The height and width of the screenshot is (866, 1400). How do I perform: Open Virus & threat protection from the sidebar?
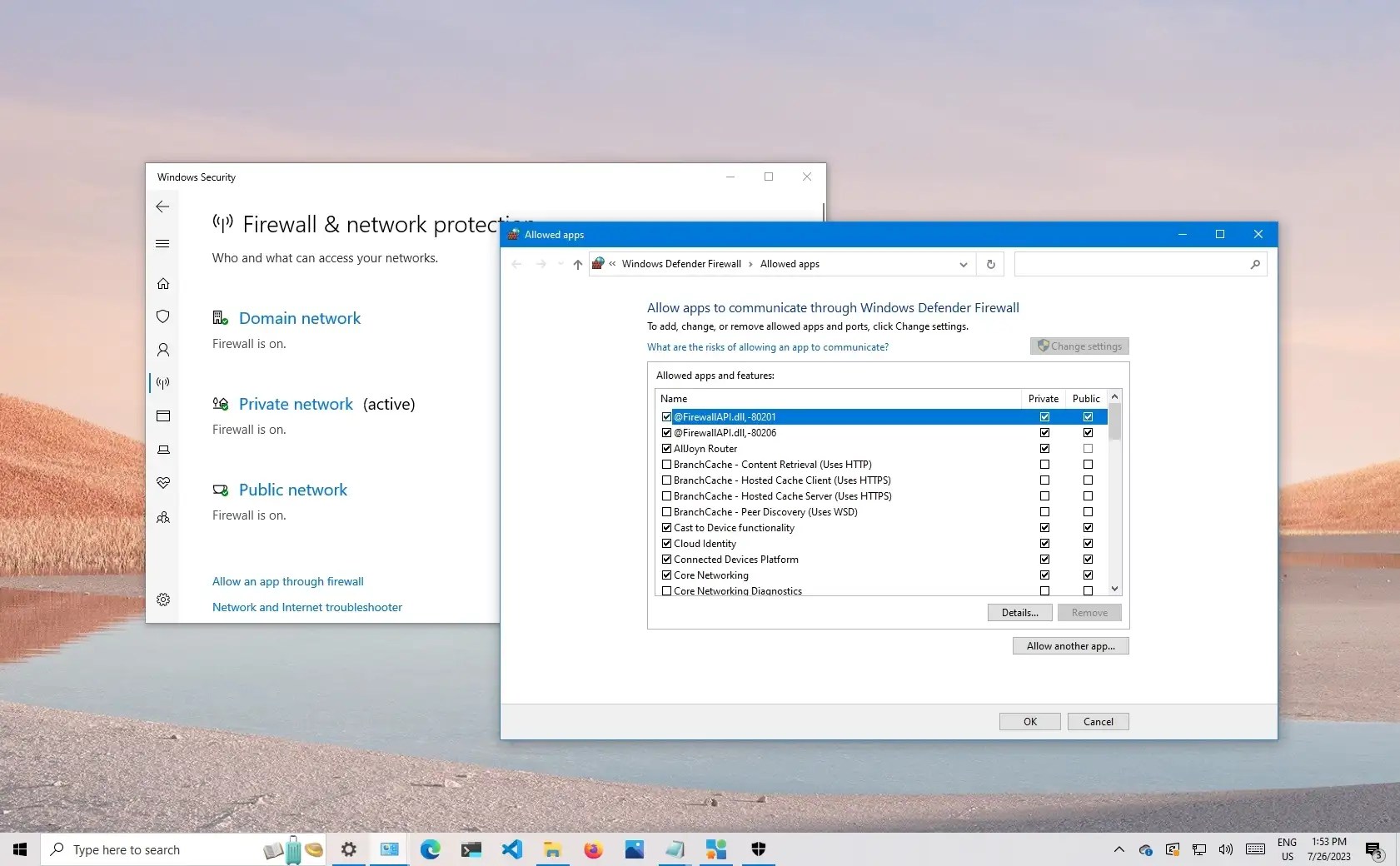[x=163, y=316]
